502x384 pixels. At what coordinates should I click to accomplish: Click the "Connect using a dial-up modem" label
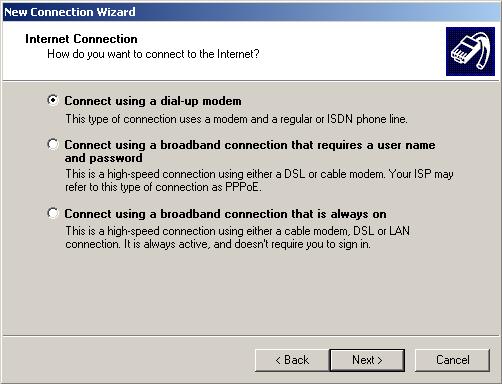coord(153,101)
